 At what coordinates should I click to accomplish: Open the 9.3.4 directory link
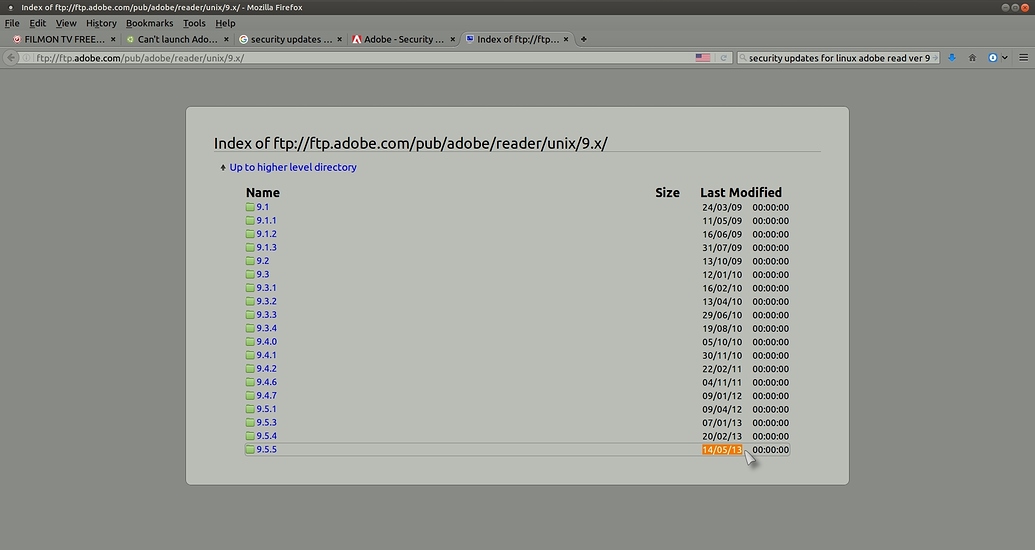(x=267, y=328)
